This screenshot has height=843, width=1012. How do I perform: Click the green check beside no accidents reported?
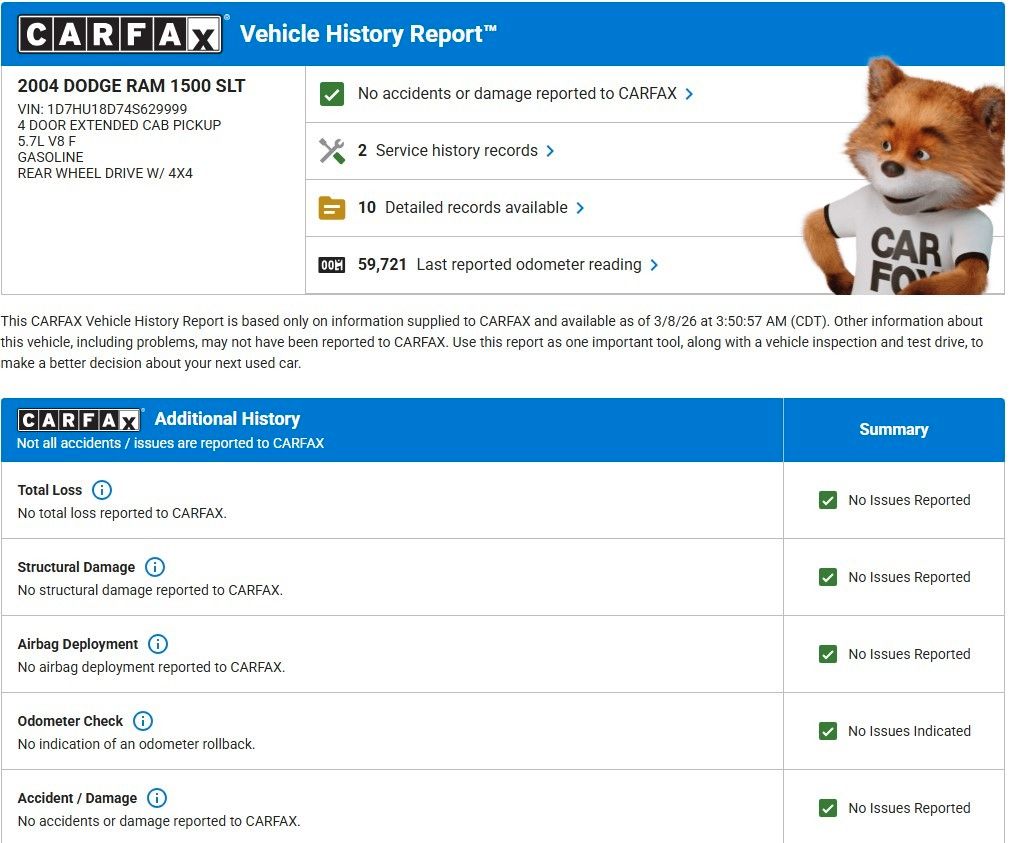tap(332, 94)
